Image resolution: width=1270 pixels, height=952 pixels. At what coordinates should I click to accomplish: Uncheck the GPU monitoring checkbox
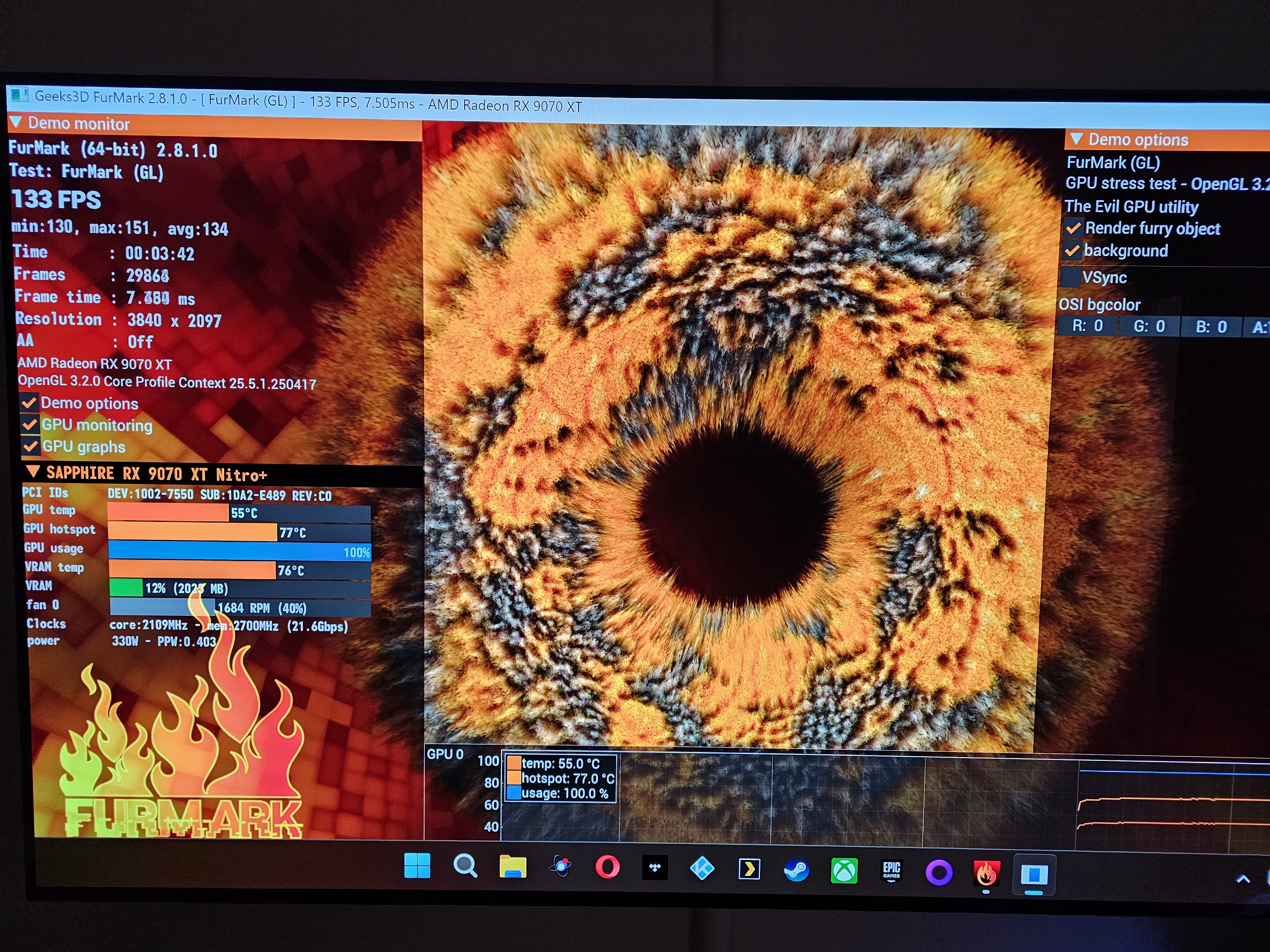point(30,425)
